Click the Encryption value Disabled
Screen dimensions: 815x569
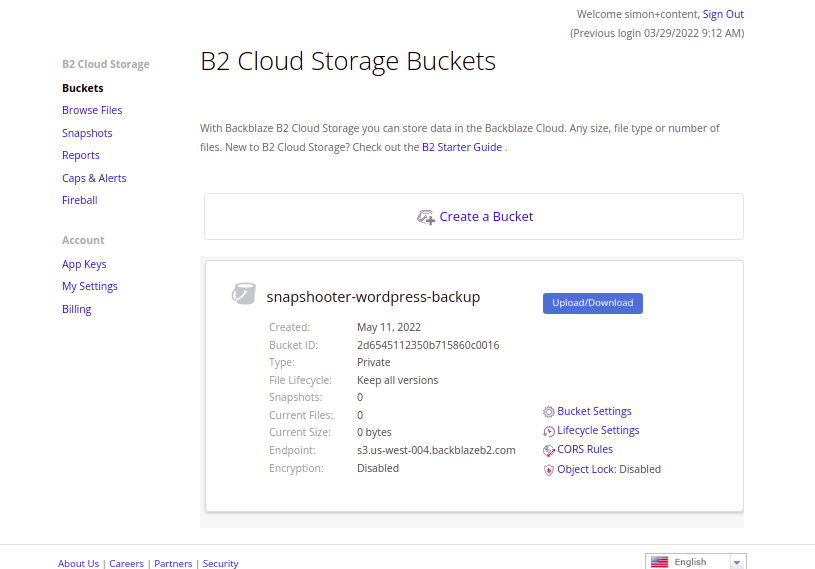pyautogui.click(x=378, y=468)
